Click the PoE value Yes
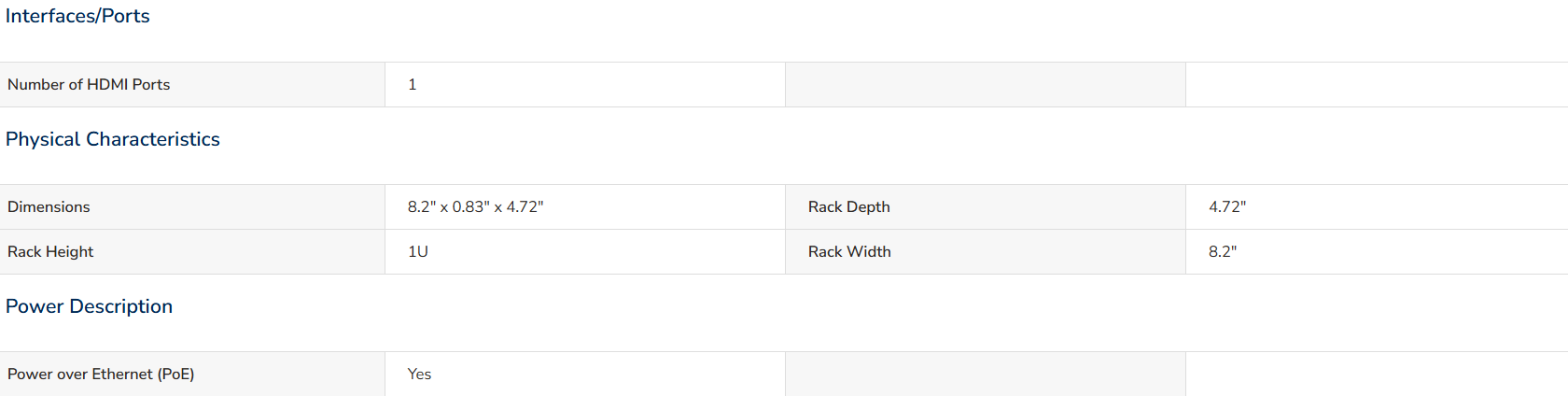 click(419, 374)
